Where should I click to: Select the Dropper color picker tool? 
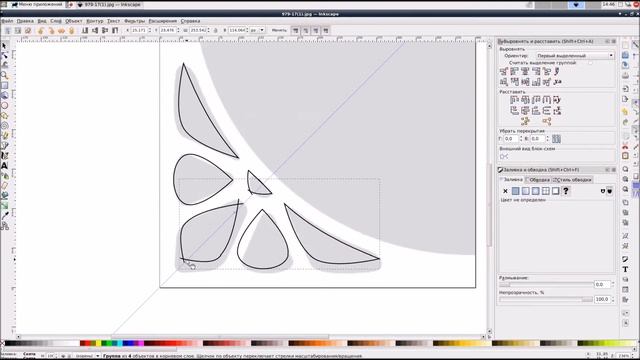pos(4,216)
